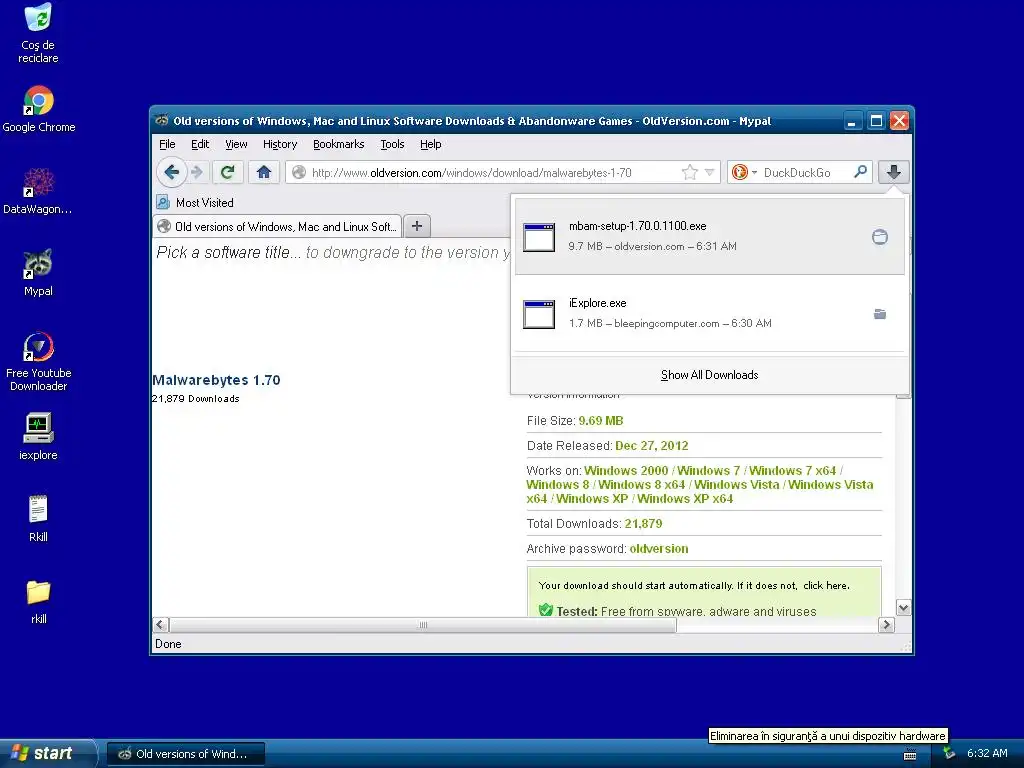1024x768 pixels.
Task: Click the iExplore.exe file type icon
Action: click(539, 314)
